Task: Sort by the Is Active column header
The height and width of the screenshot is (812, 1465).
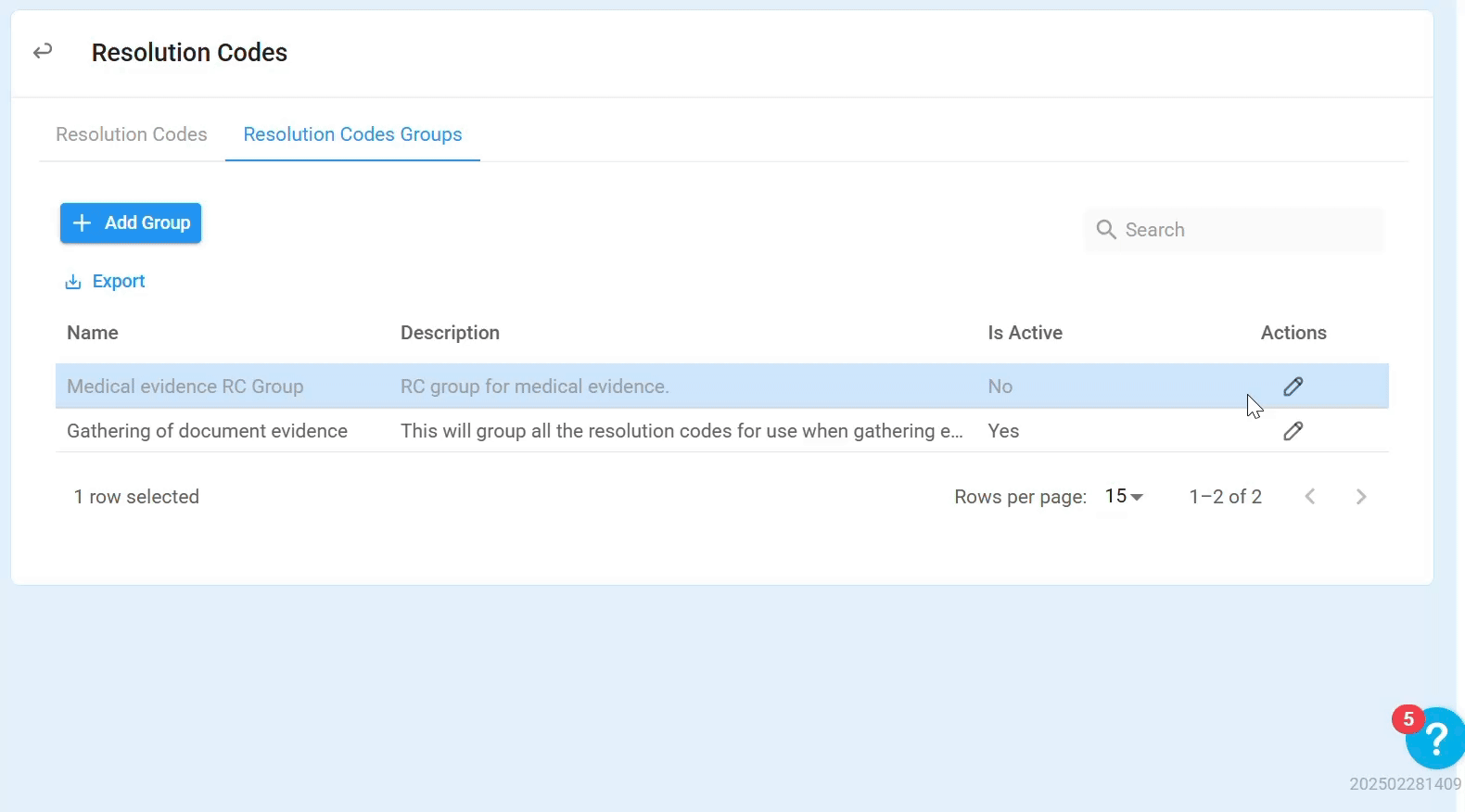Action: coord(1025,333)
